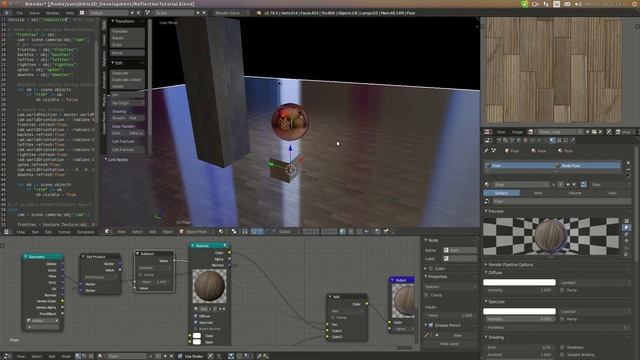Viewport: 640px width, 360px height.
Task: Open the Help menu in the info header
Action: pyautogui.click(x=70, y=13)
